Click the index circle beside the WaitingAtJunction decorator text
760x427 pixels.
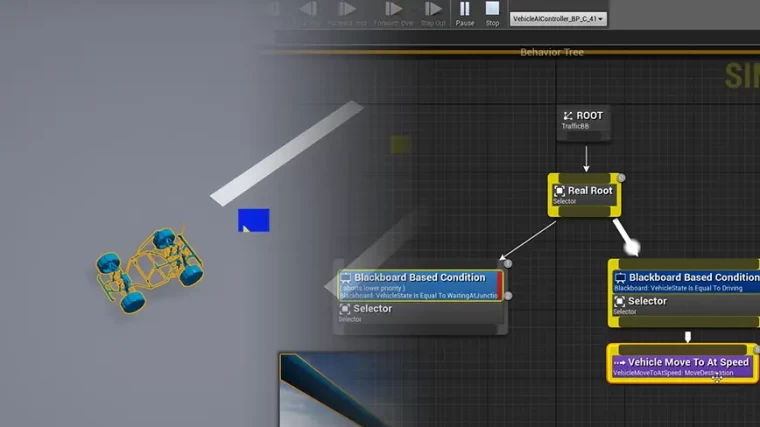pyautogui.click(x=508, y=296)
